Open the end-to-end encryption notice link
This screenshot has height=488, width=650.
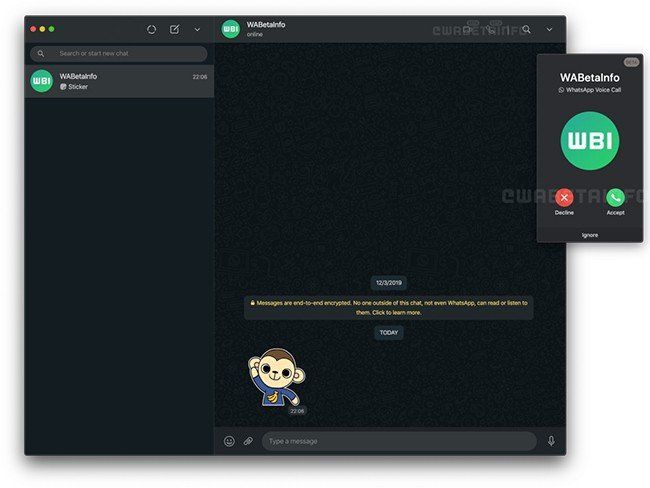coord(389,308)
